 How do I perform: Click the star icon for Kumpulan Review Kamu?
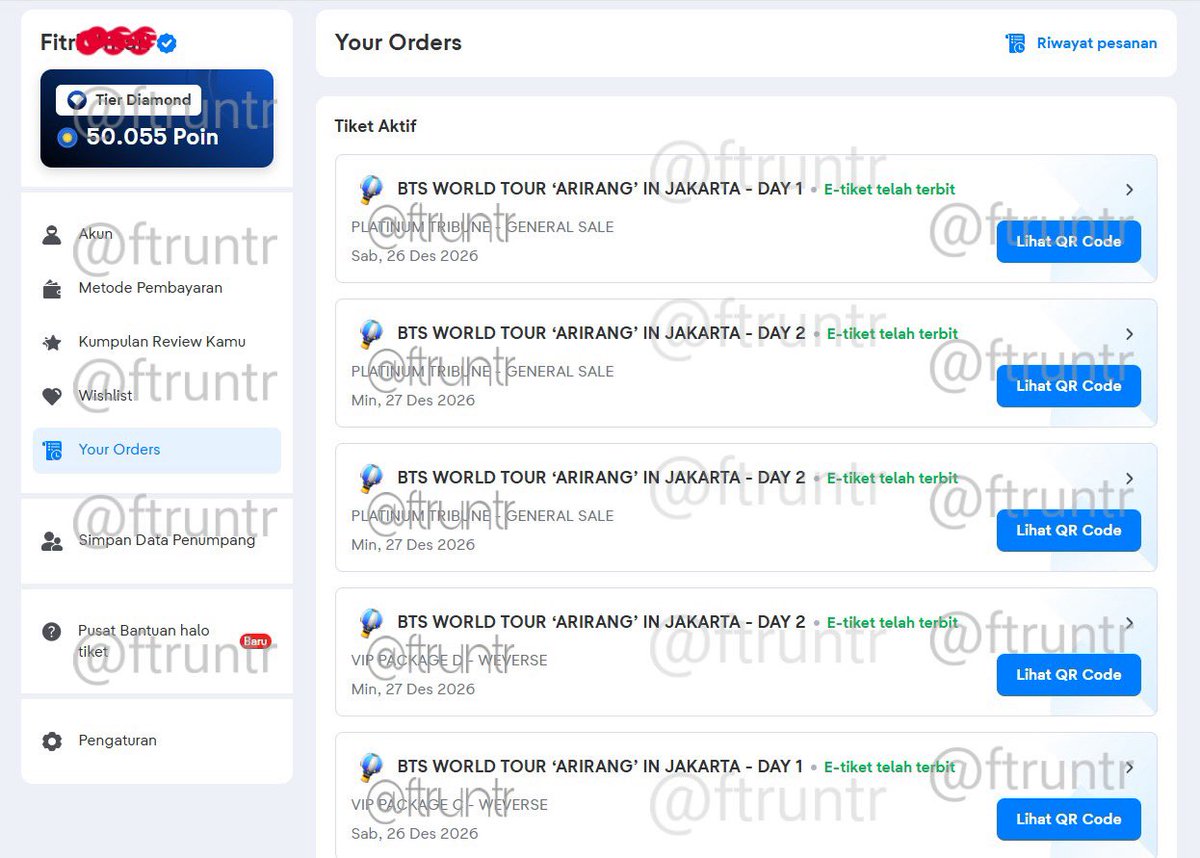click(x=52, y=342)
